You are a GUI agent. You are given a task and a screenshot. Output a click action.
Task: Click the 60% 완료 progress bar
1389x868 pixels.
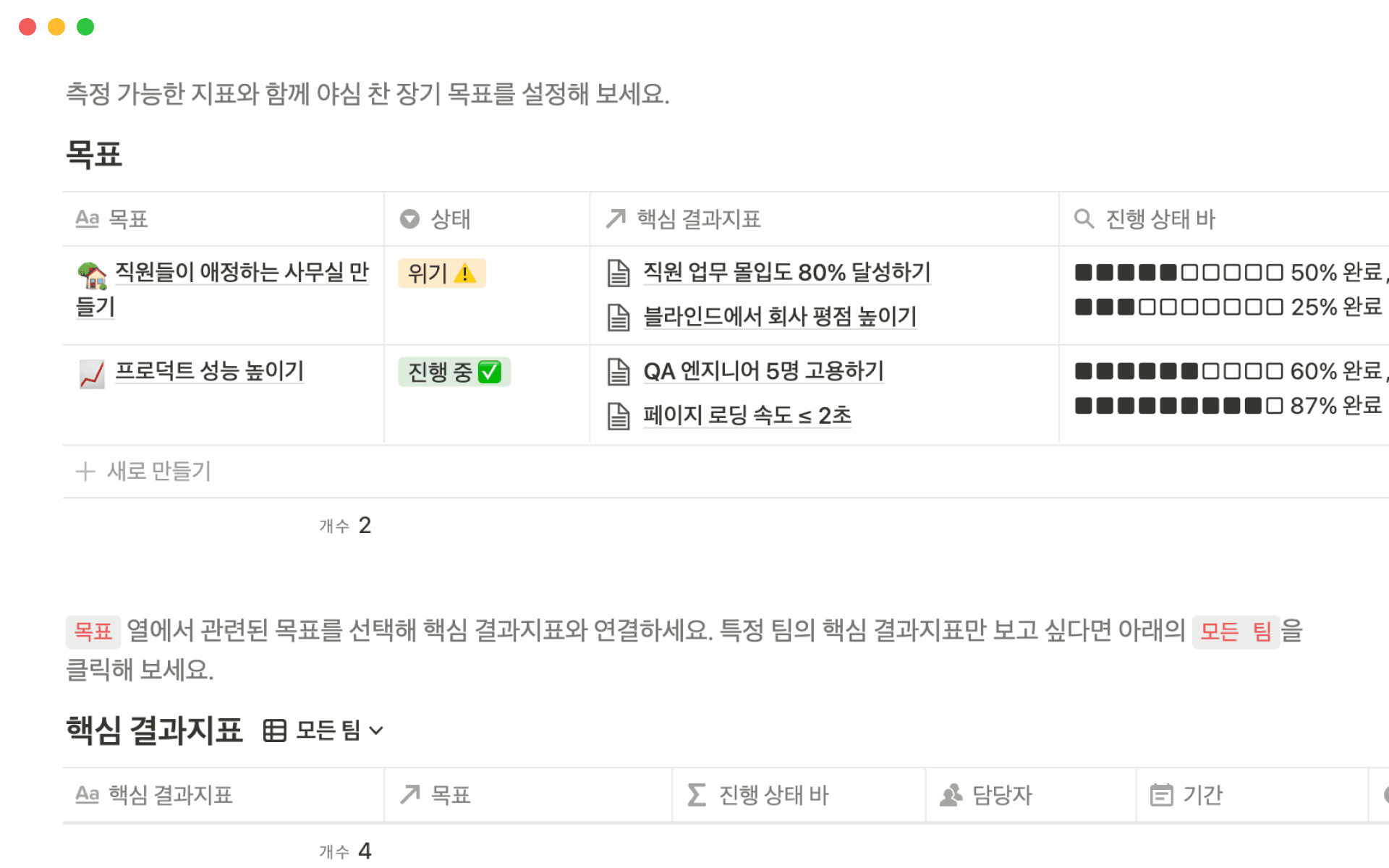(1226, 372)
